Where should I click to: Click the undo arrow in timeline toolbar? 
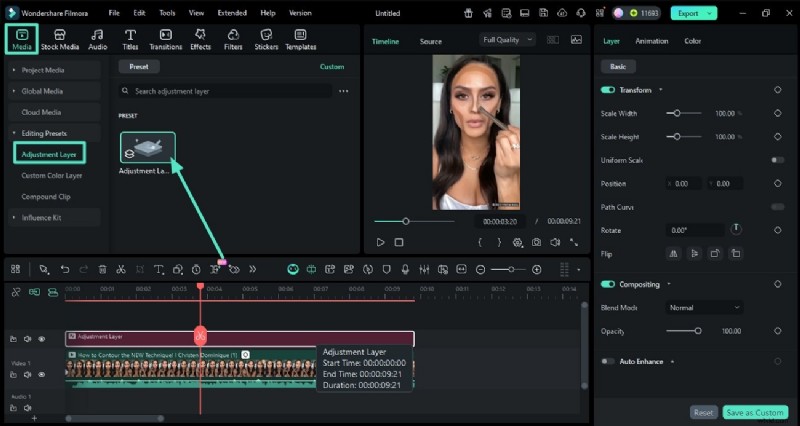(x=65, y=269)
